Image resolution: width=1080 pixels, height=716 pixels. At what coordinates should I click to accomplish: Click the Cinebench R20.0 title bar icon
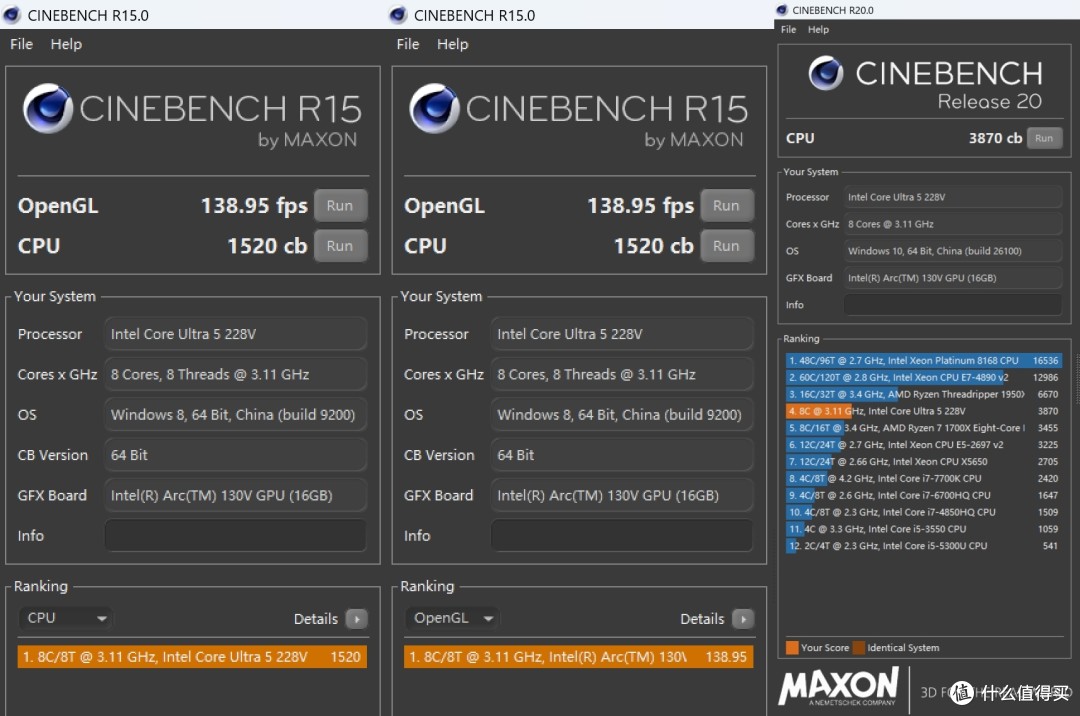(x=782, y=10)
